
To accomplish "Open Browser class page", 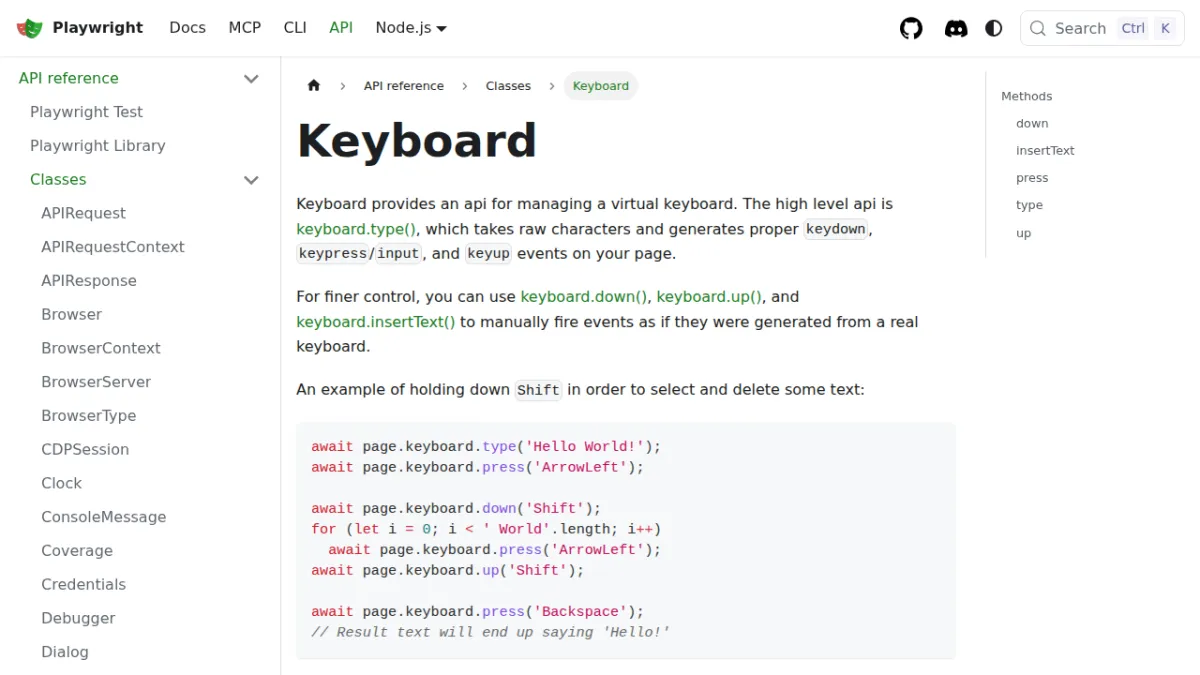I will point(71,314).
